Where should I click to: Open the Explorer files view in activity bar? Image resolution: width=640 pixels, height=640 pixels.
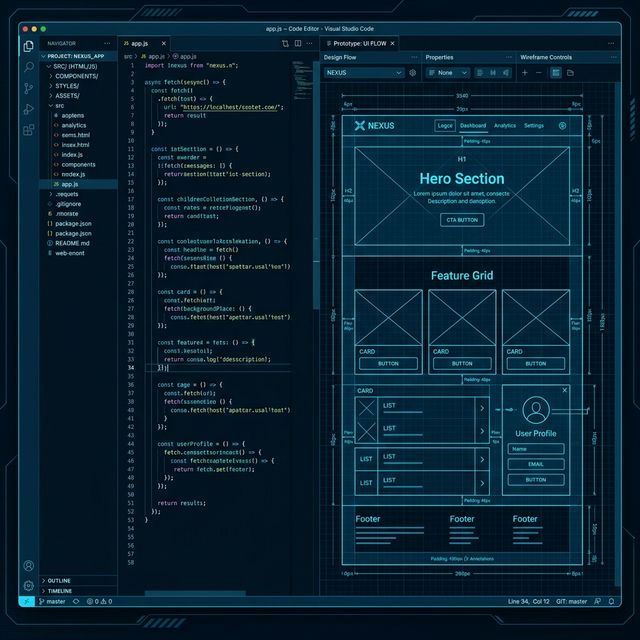coord(28,46)
